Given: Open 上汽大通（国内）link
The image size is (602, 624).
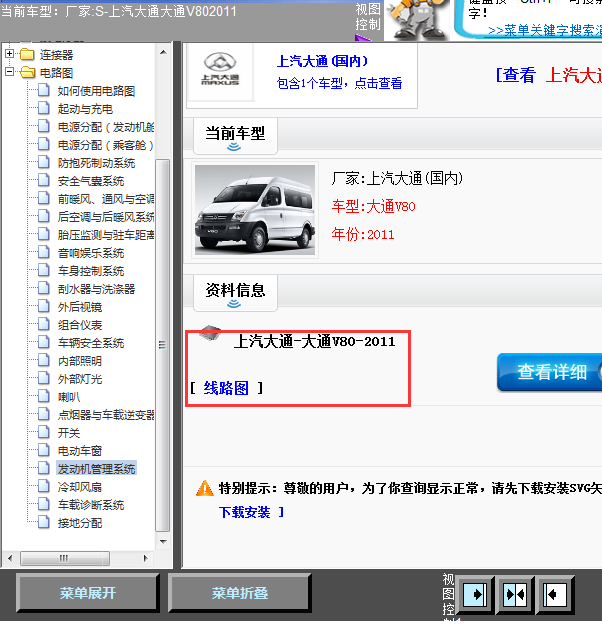Looking at the screenshot, I should [322, 61].
